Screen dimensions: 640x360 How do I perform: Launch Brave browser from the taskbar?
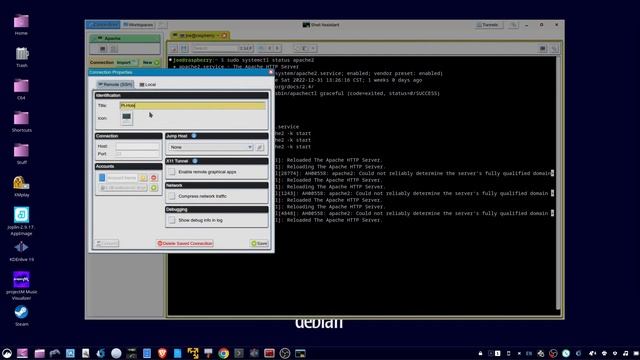pos(162,353)
